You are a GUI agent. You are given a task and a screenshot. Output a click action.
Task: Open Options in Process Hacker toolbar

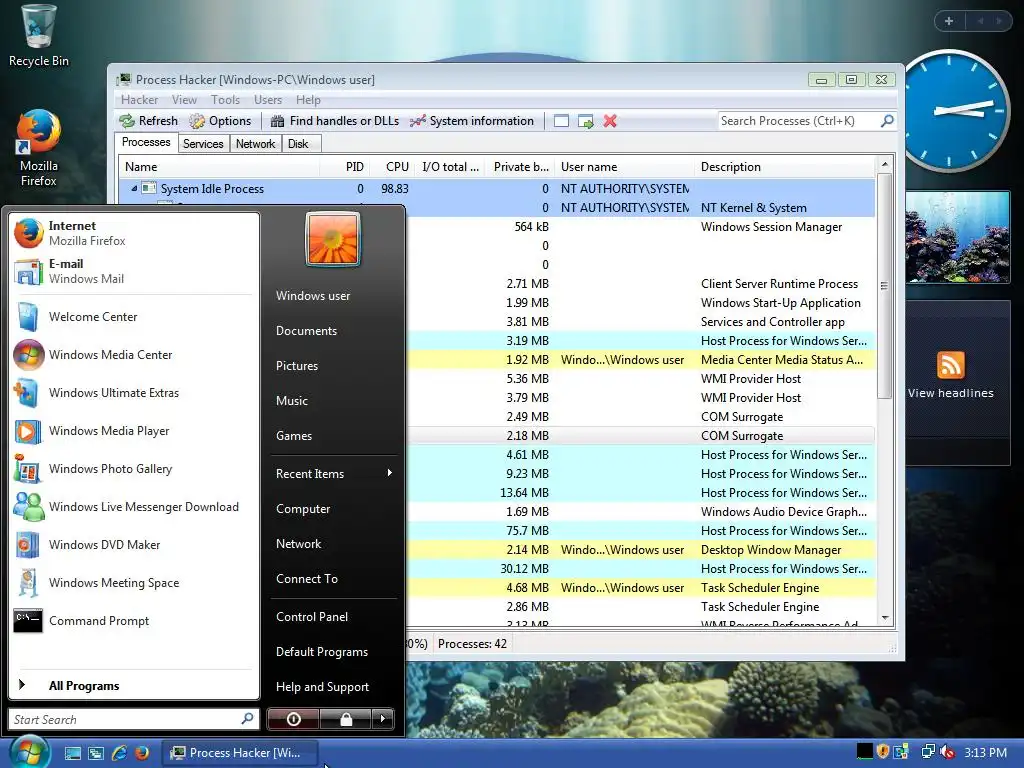220,121
